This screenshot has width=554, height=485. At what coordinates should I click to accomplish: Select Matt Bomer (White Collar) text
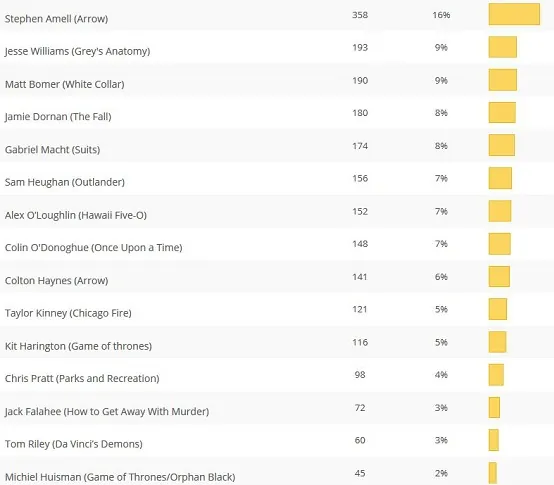64,84
